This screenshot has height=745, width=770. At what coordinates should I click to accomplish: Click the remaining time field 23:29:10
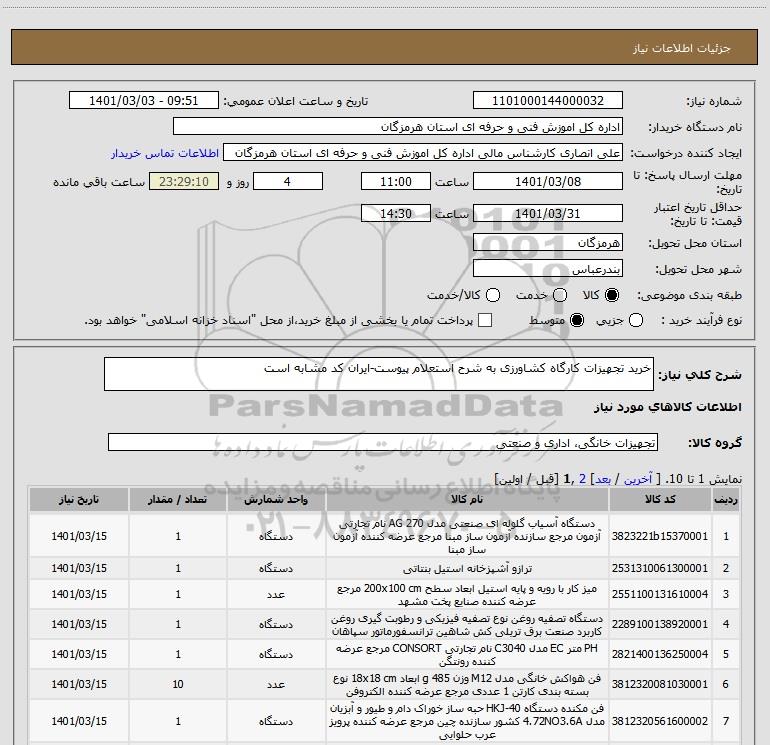coord(184,181)
